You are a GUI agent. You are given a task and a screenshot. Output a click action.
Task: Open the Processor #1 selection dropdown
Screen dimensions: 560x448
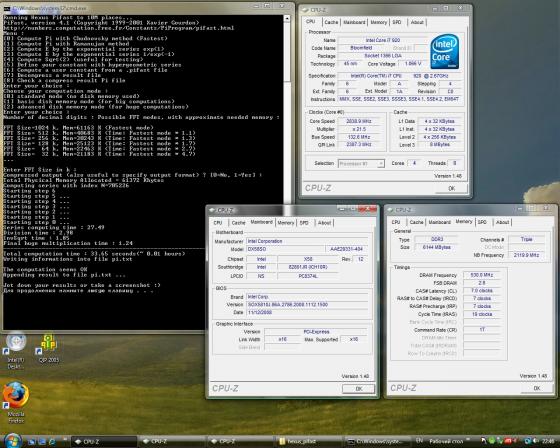pyautogui.click(x=361, y=164)
